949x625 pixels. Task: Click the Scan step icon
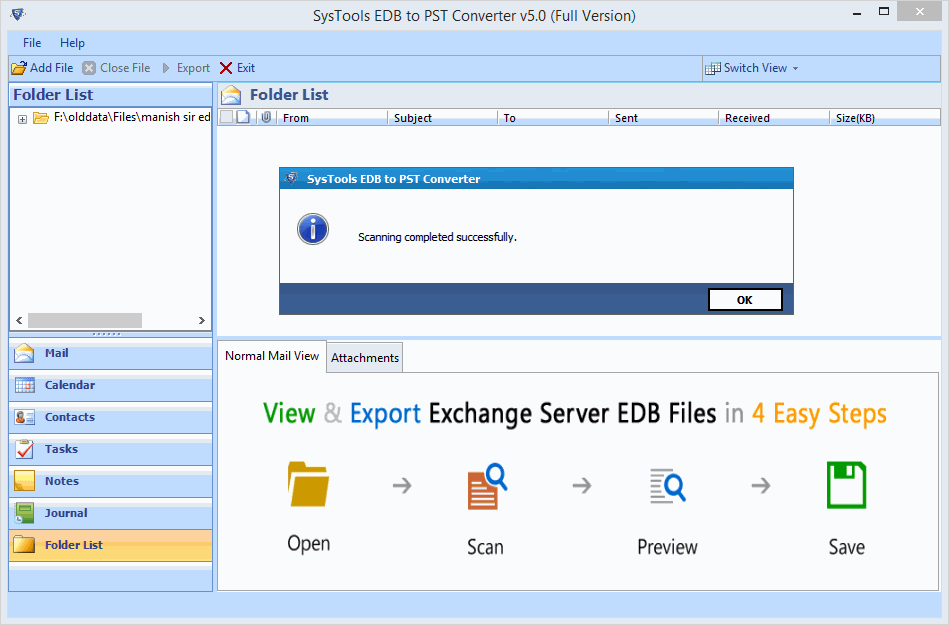click(x=487, y=486)
